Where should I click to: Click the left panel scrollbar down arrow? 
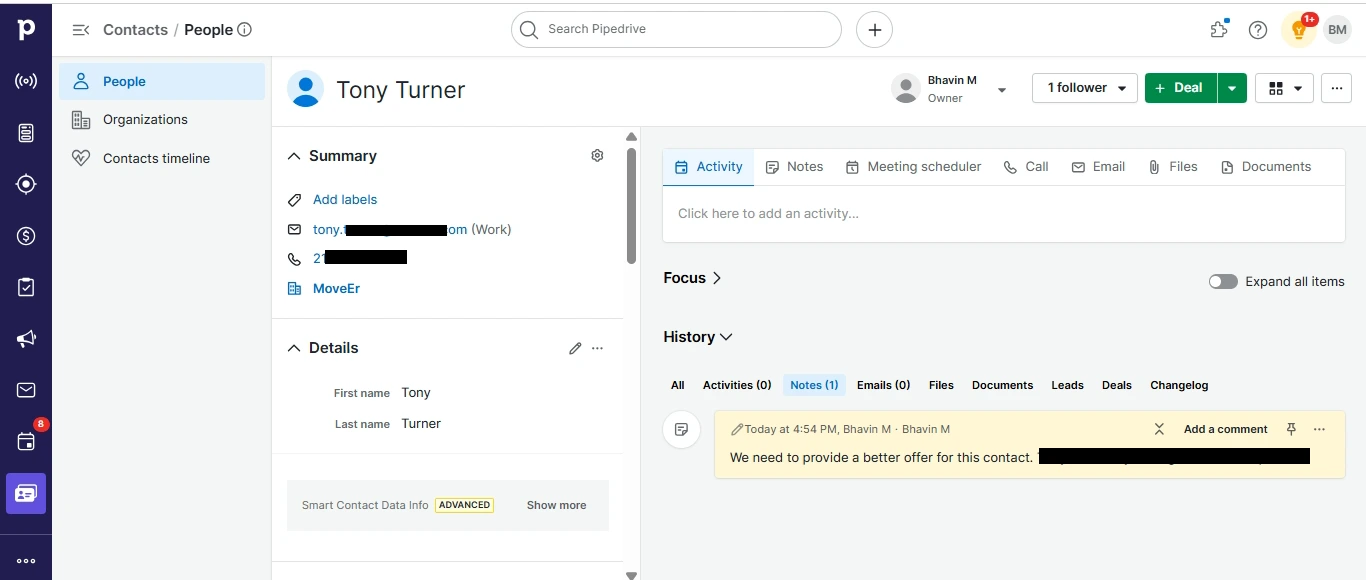[x=631, y=575]
